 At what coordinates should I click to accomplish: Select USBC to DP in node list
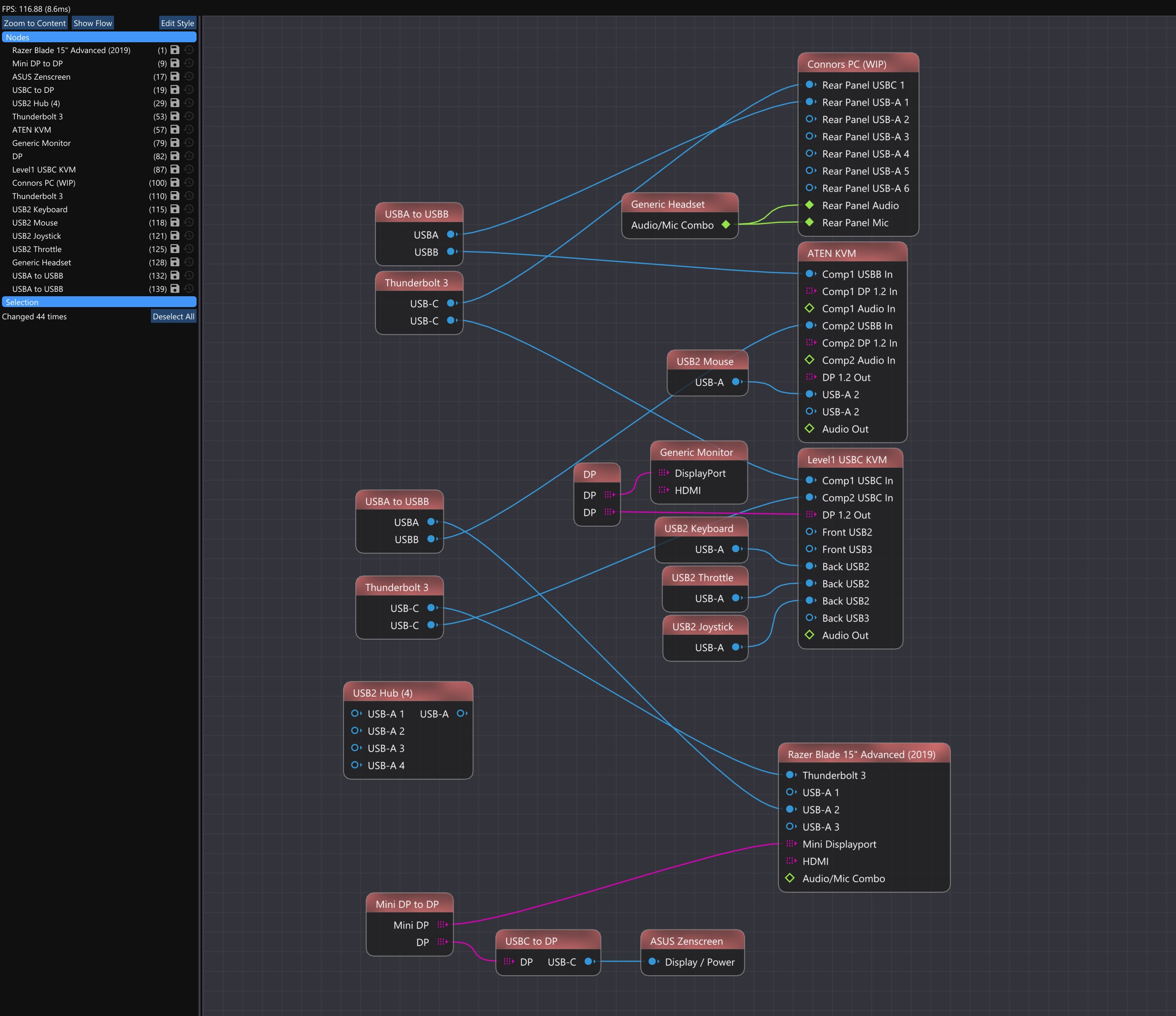(x=33, y=89)
